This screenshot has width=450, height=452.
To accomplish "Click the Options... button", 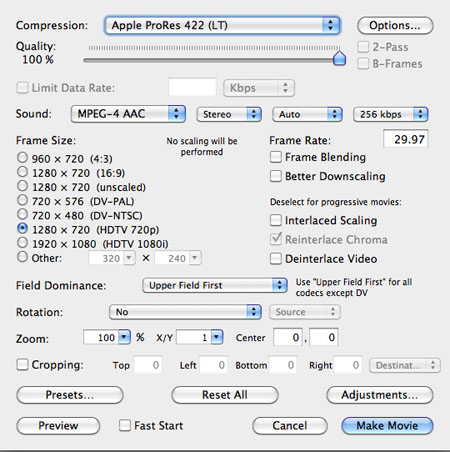I will pos(395,25).
